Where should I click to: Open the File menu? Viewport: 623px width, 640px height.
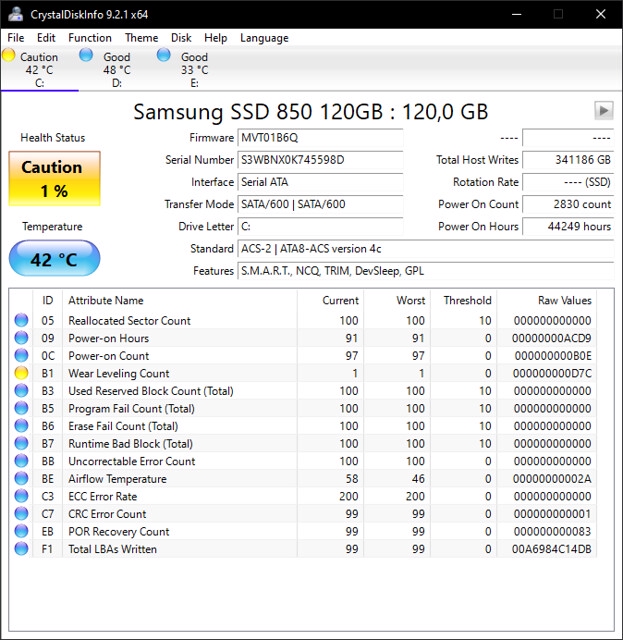(16, 38)
